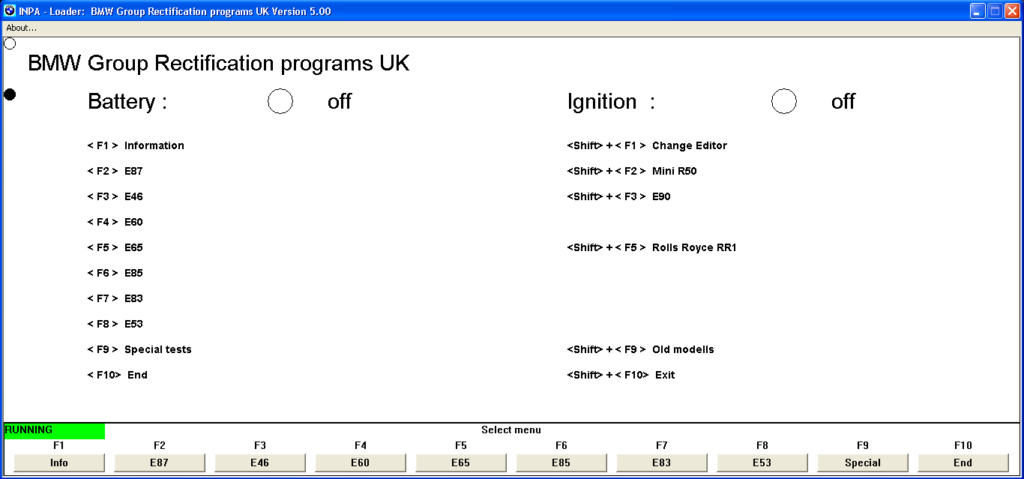Pick the E85 button under F6

562,463
